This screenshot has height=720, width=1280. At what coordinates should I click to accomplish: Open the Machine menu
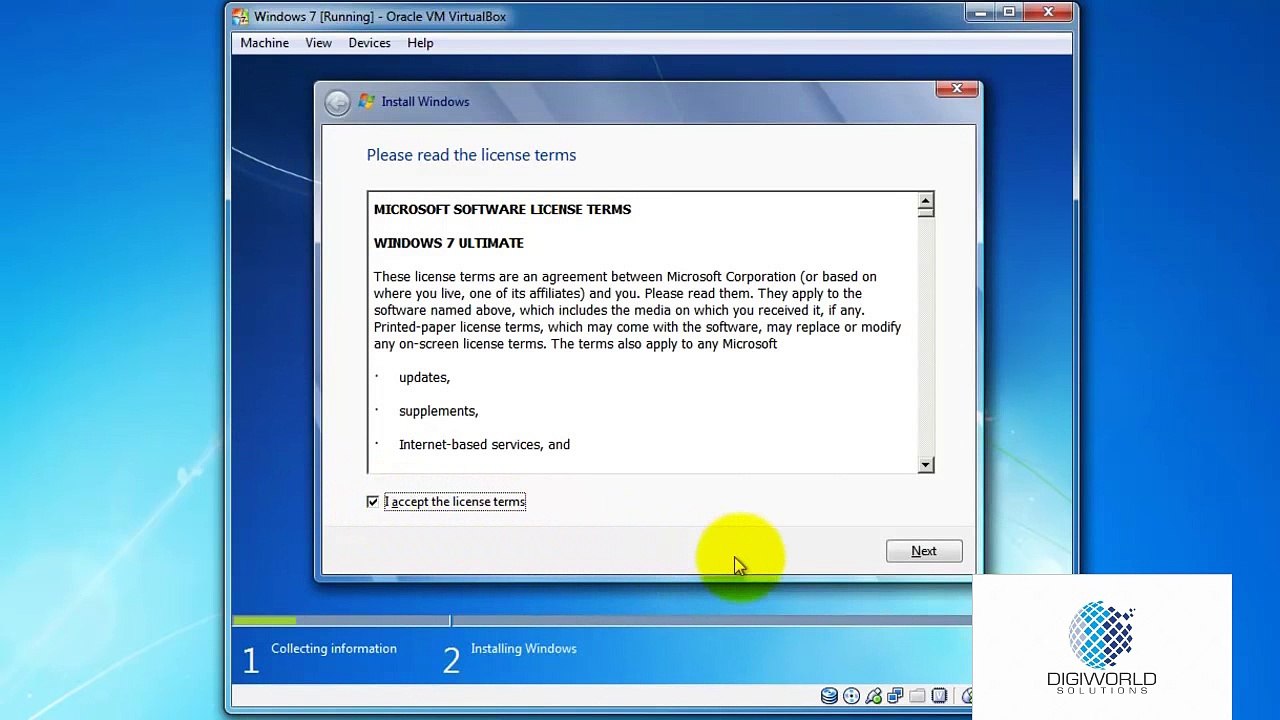click(x=264, y=43)
